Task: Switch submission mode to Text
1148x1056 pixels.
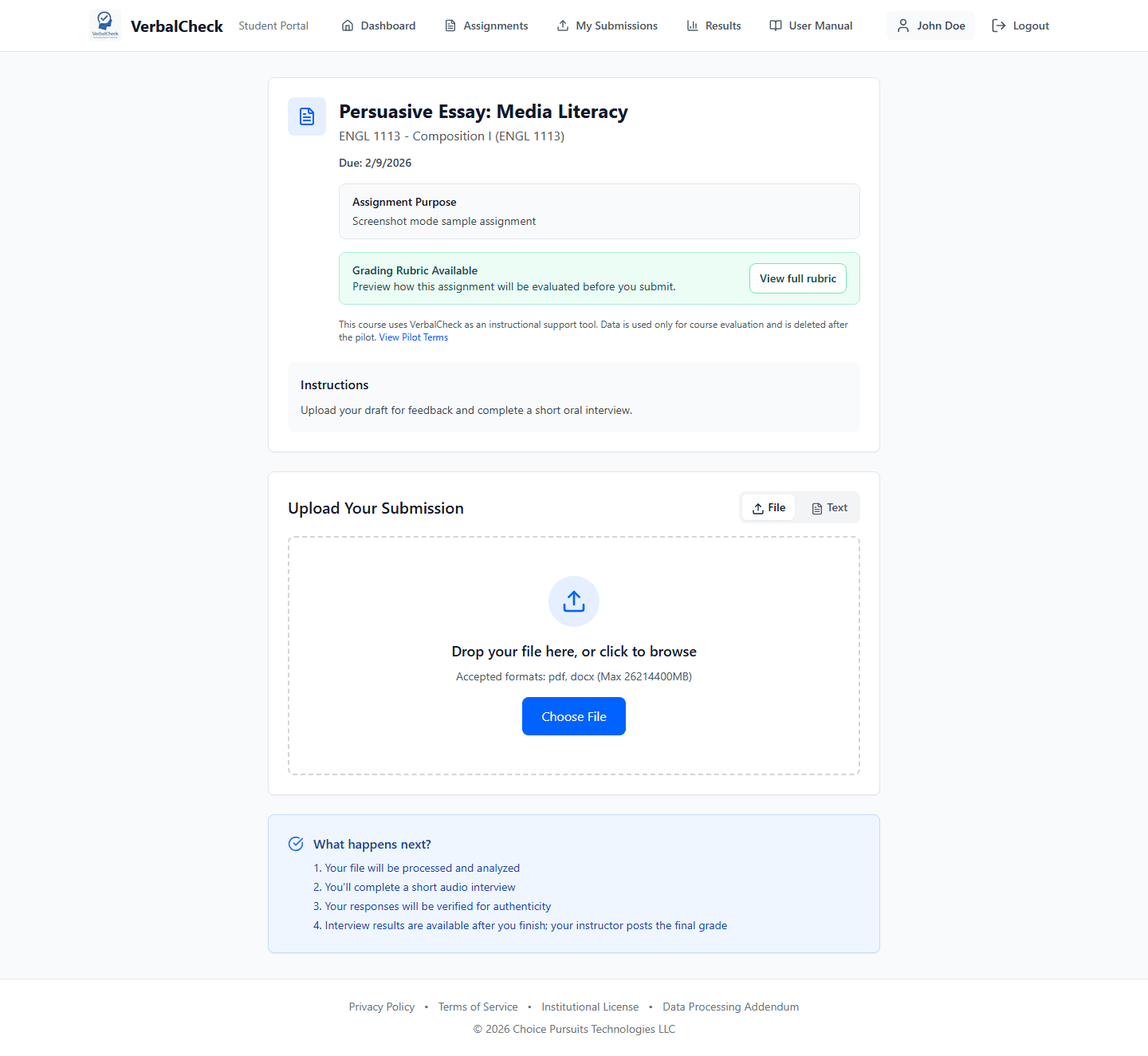Action: (x=828, y=507)
